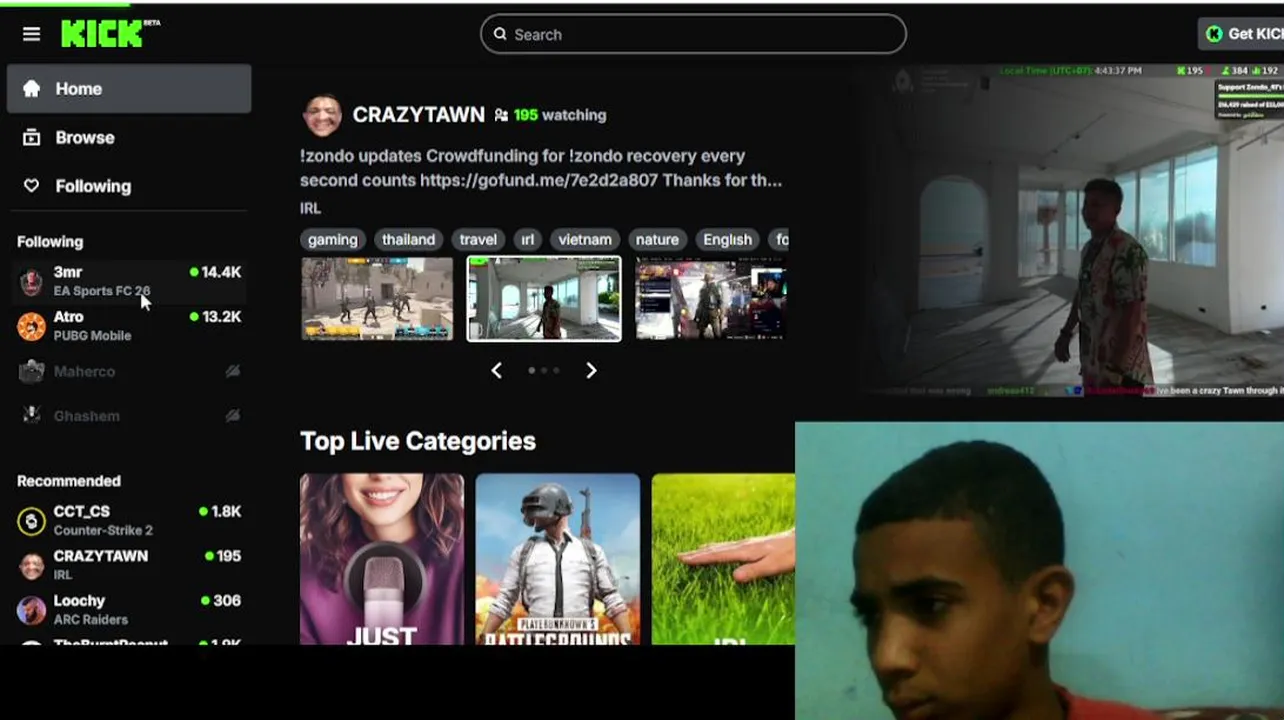Click the thailand tag
Screen dimensions: 1284x720
408,239
